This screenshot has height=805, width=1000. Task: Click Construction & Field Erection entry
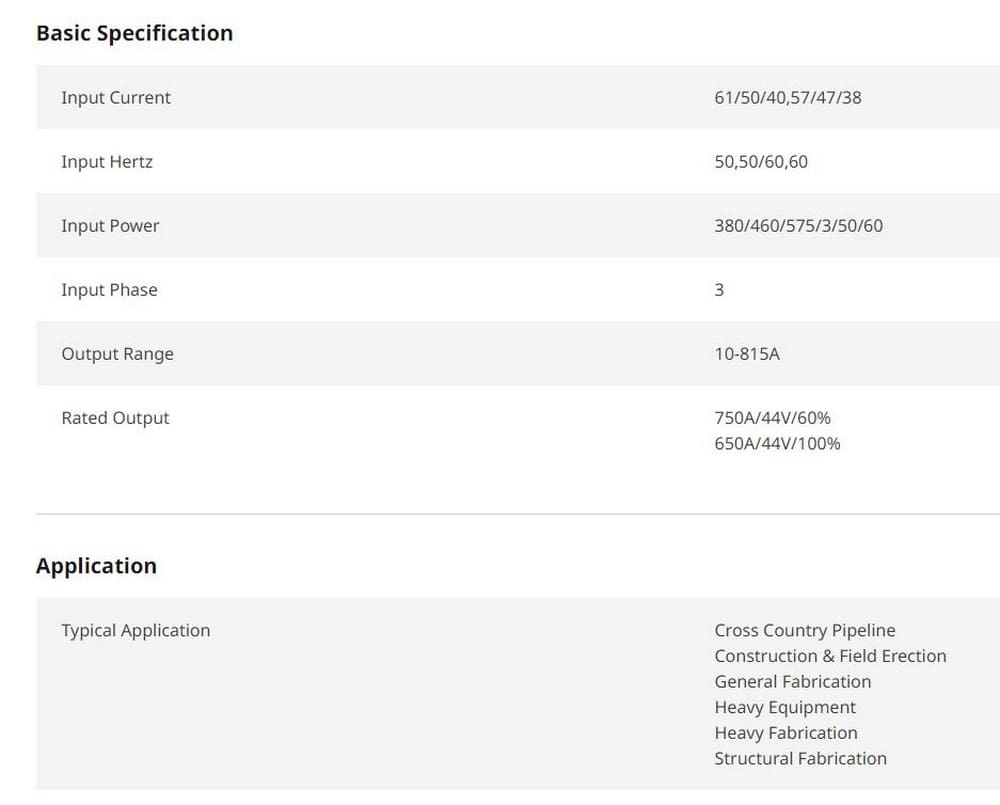[x=830, y=656]
